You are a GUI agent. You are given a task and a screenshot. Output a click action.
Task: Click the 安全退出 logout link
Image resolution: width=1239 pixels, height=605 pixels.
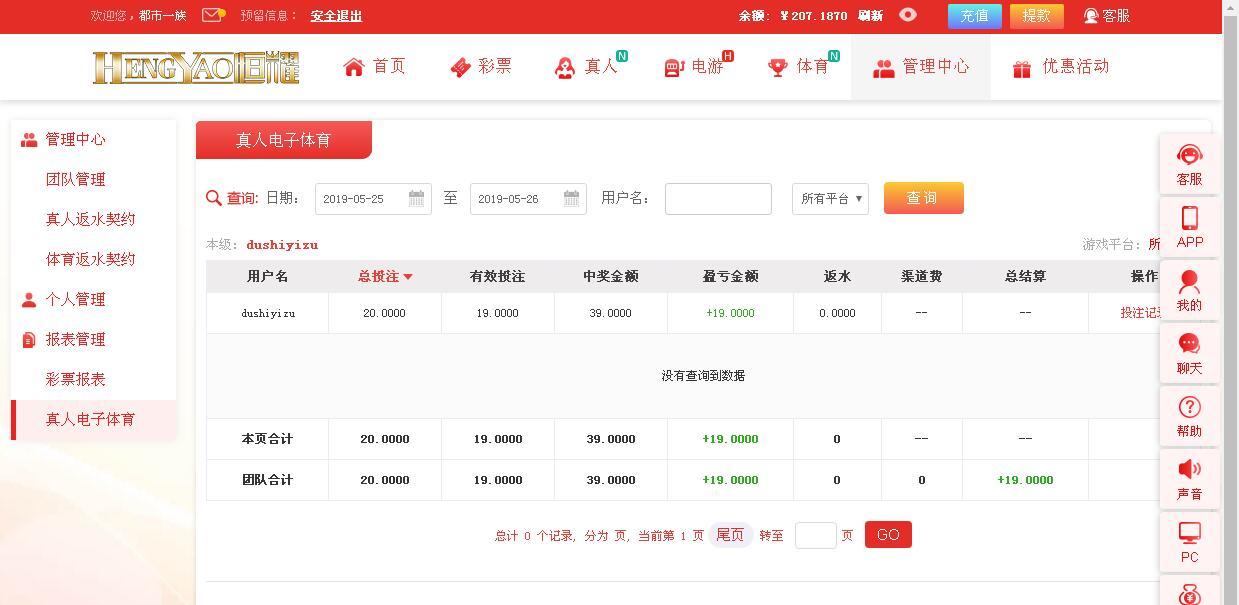[x=335, y=16]
